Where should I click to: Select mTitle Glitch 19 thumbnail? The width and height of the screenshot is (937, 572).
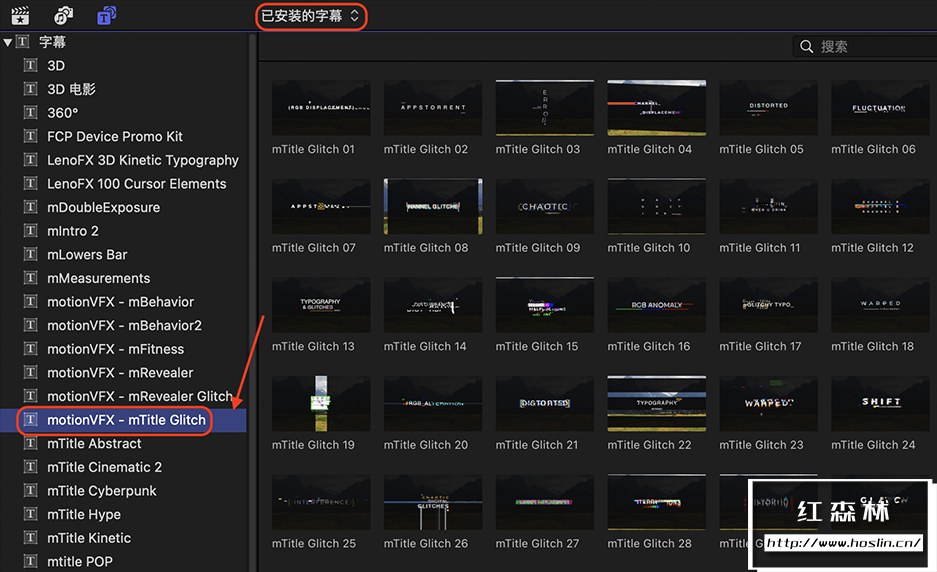[x=321, y=404]
